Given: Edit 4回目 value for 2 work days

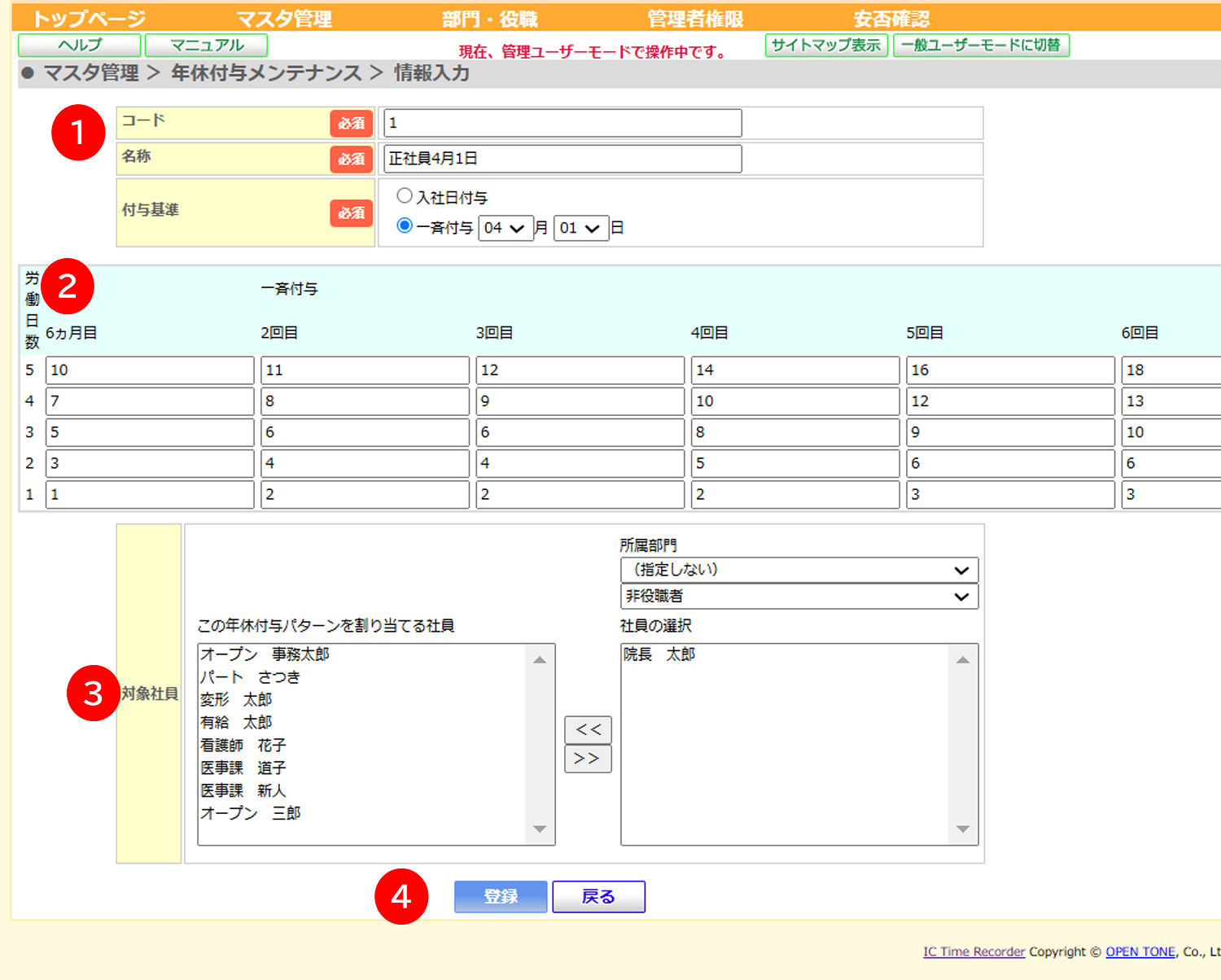Looking at the screenshot, I should pyautogui.click(x=795, y=463).
